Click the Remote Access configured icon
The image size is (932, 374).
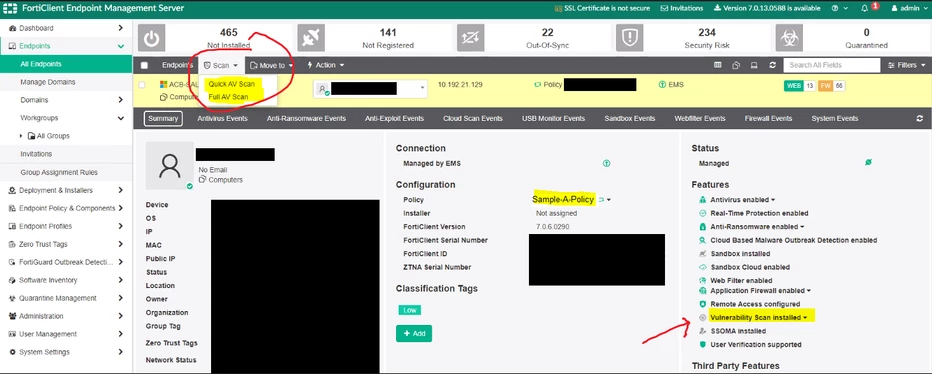(703, 304)
